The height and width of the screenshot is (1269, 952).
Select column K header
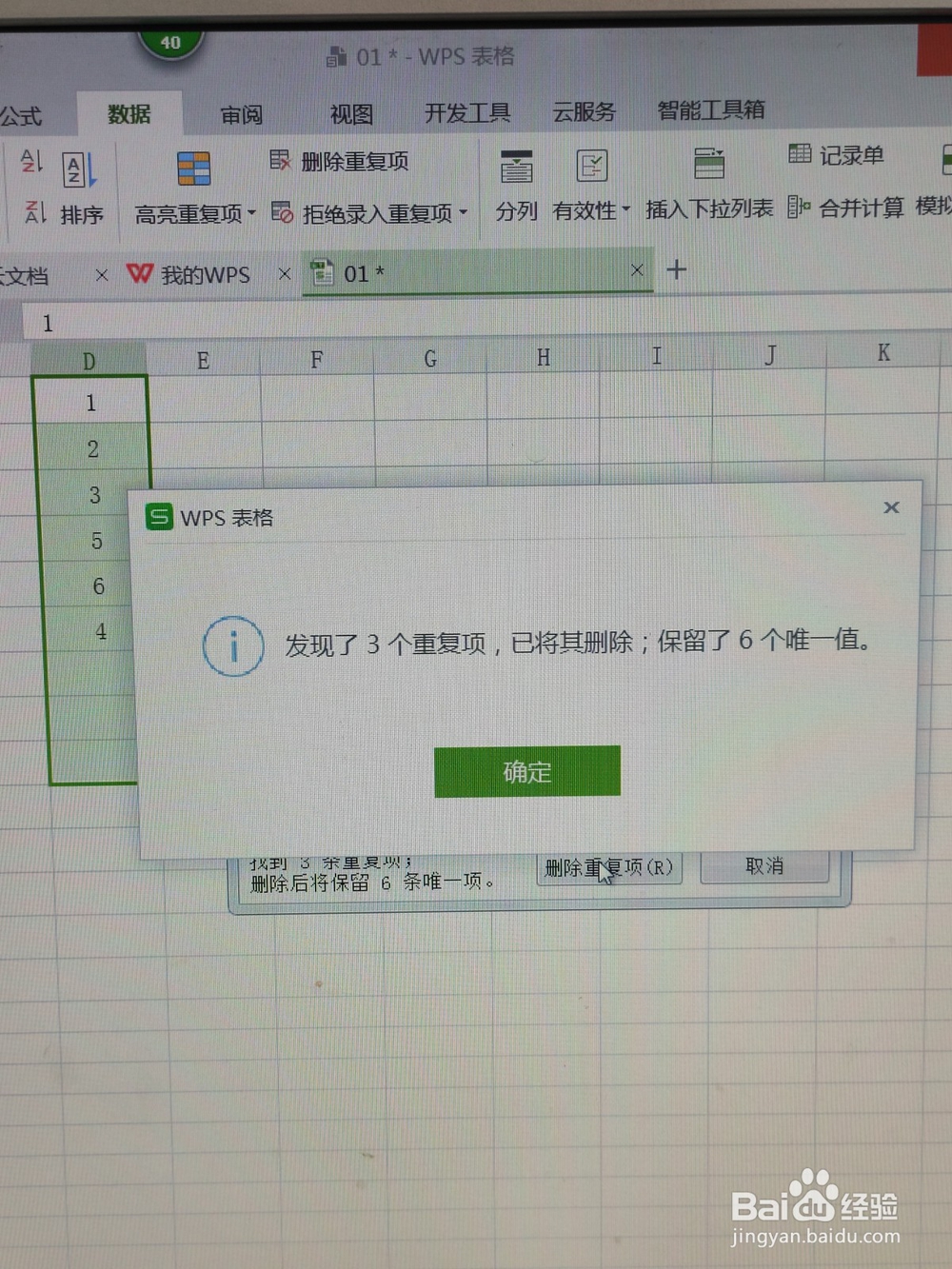[x=883, y=353]
